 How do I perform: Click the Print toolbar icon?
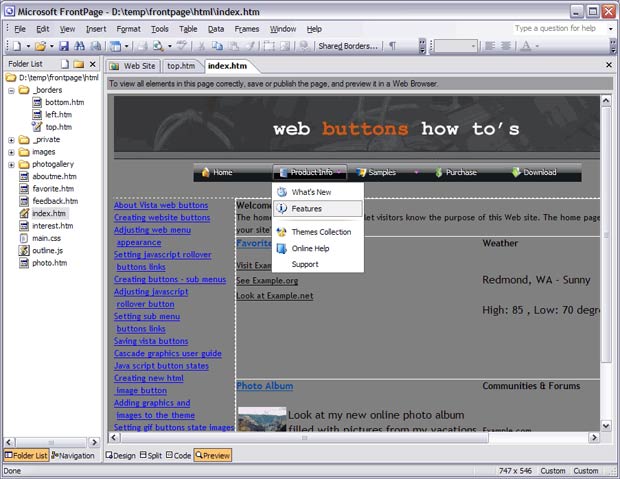[142, 46]
